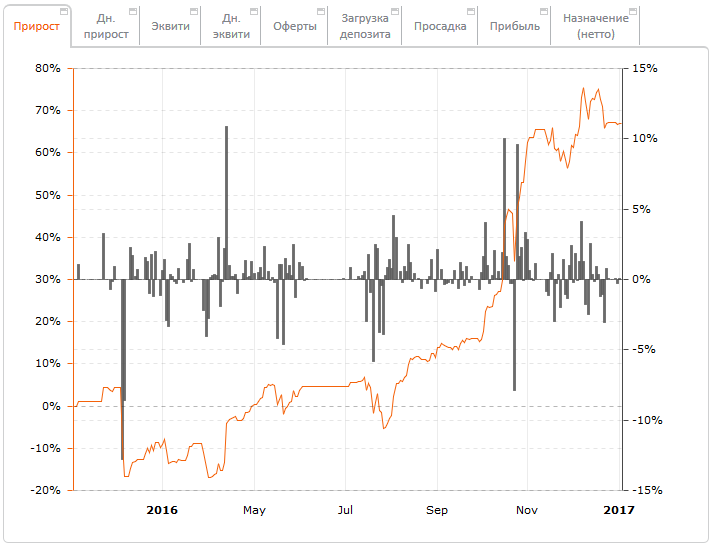Click the small window icon on Загрузка депозита tab
This screenshot has height=548, width=714.
(x=394, y=11)
